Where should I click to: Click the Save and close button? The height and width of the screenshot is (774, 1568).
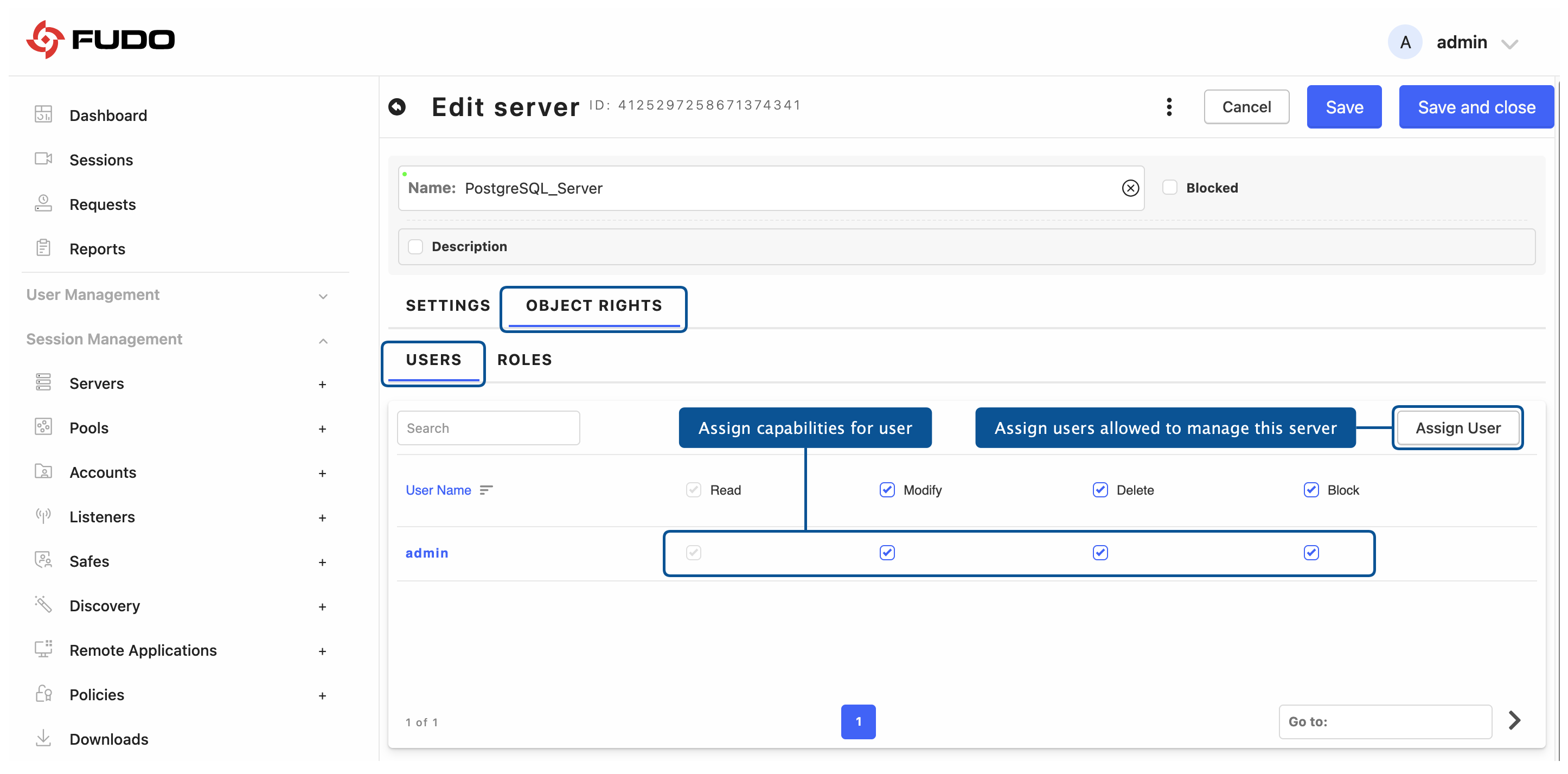1477,106
